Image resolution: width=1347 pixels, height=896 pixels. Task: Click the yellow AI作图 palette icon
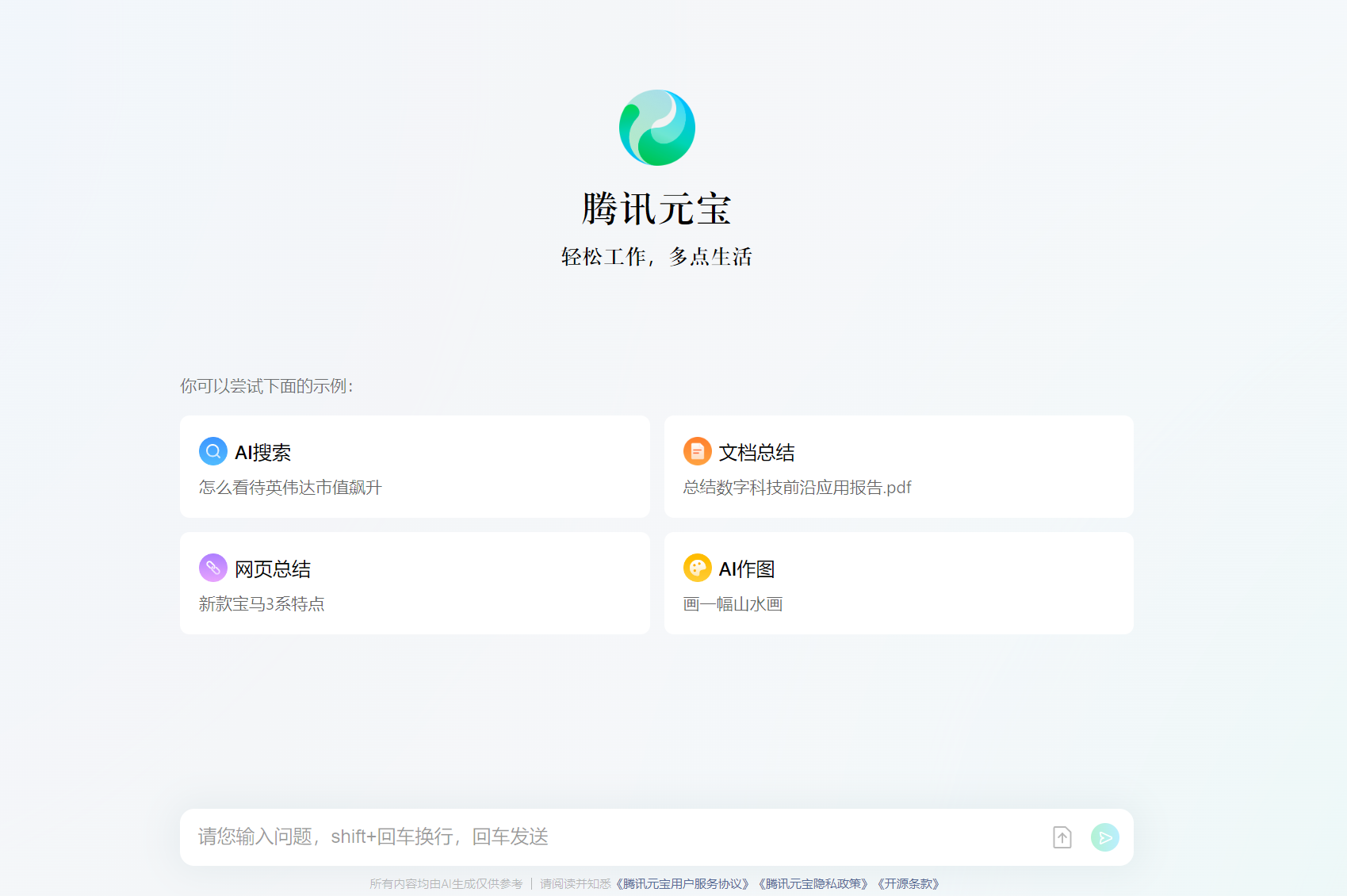[698, 568]
